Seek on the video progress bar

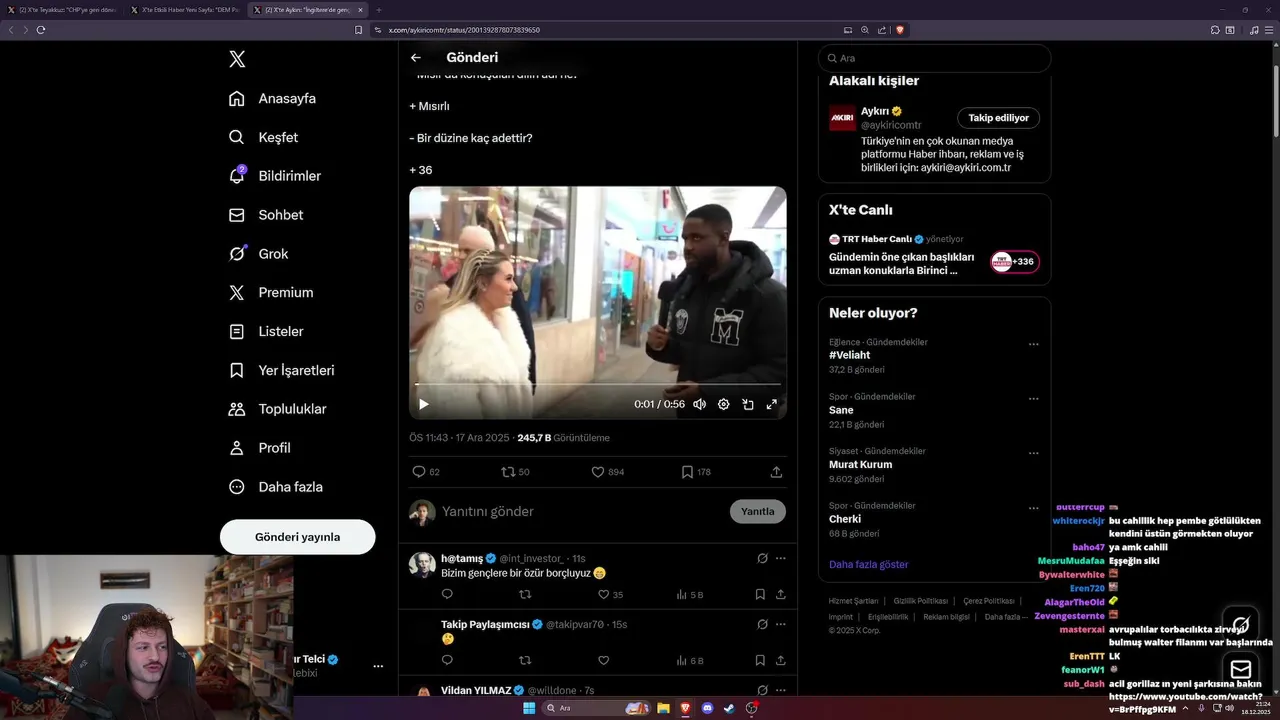pyautogui.click(x=597, y=384)
